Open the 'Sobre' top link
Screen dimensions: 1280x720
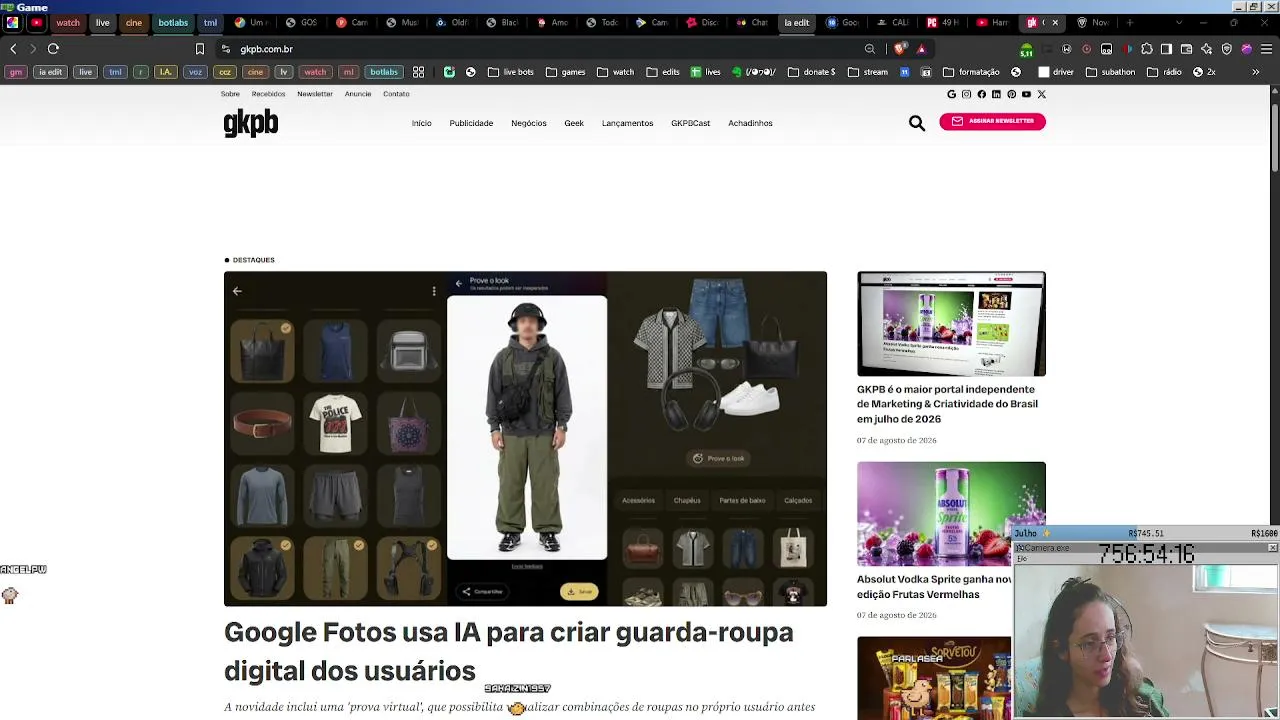point(230,94)
